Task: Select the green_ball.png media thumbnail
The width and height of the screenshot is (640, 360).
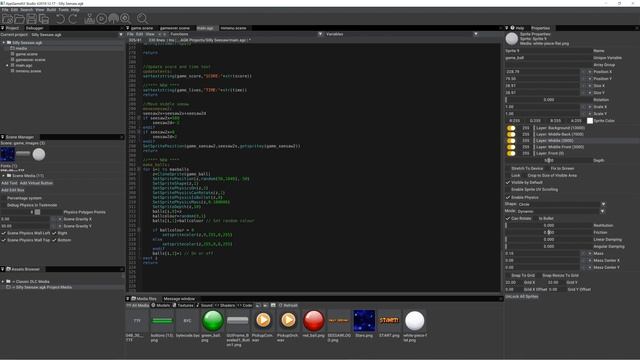Action: (212, 320)
